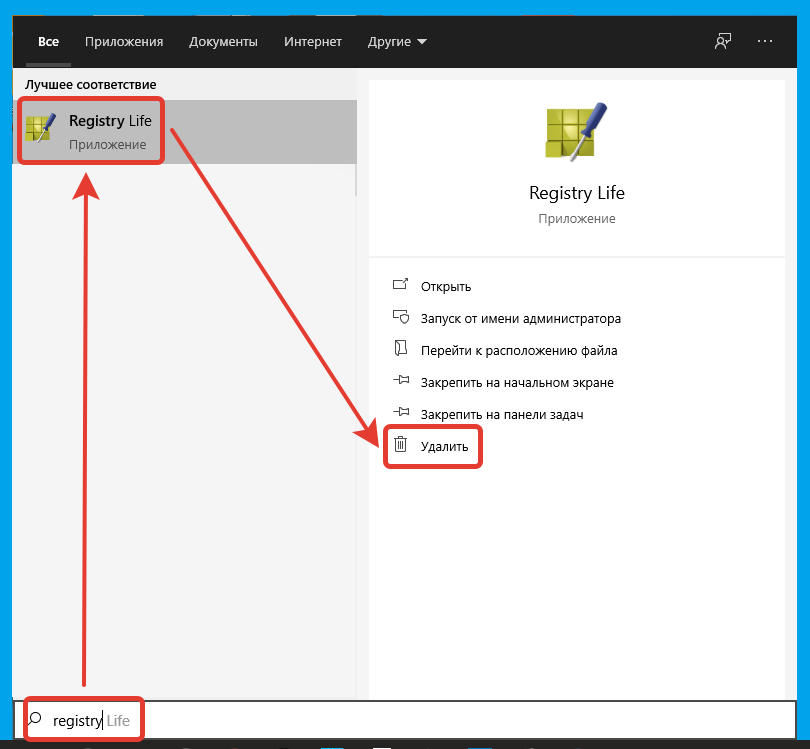Click the trash icon next to Удалить
Viewport: 810px width, 749px height.
[x=400, y=444]
